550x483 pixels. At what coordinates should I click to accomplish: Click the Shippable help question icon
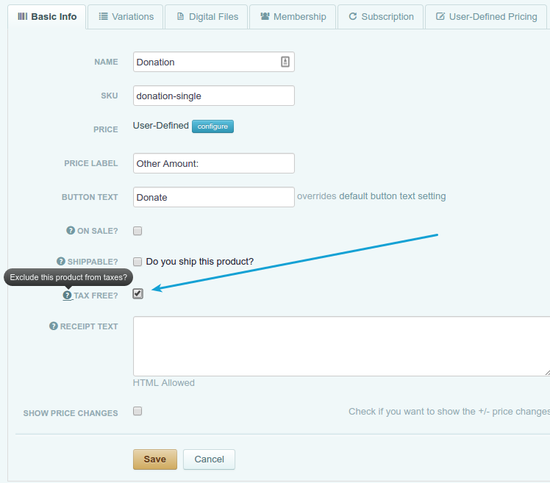coord(61,261)
